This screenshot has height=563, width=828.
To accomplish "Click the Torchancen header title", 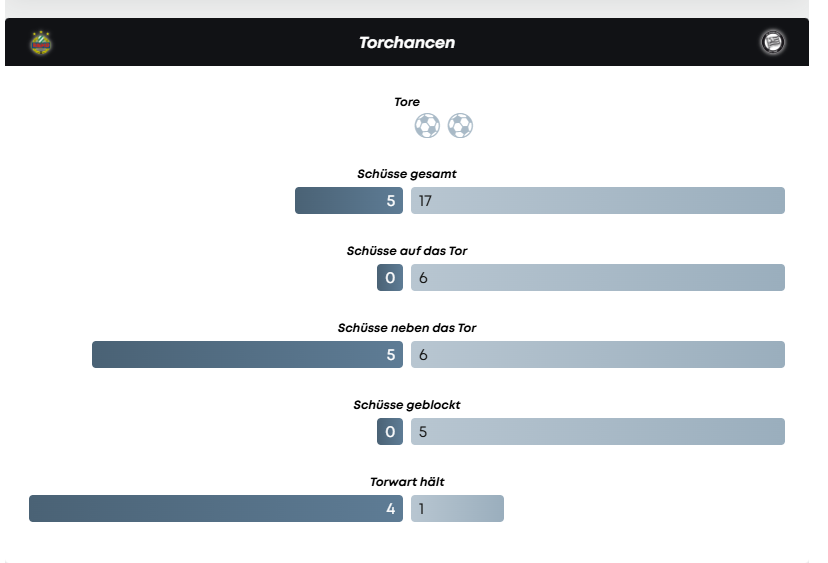I will (x=407, y=43).
